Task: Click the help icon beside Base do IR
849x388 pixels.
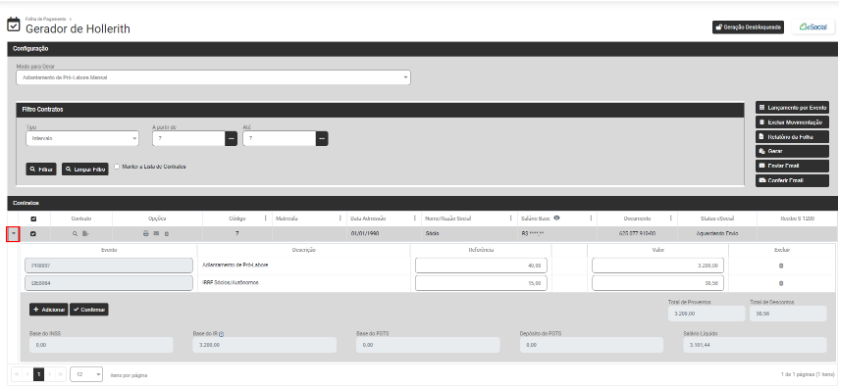Action: tap(222, 334)
